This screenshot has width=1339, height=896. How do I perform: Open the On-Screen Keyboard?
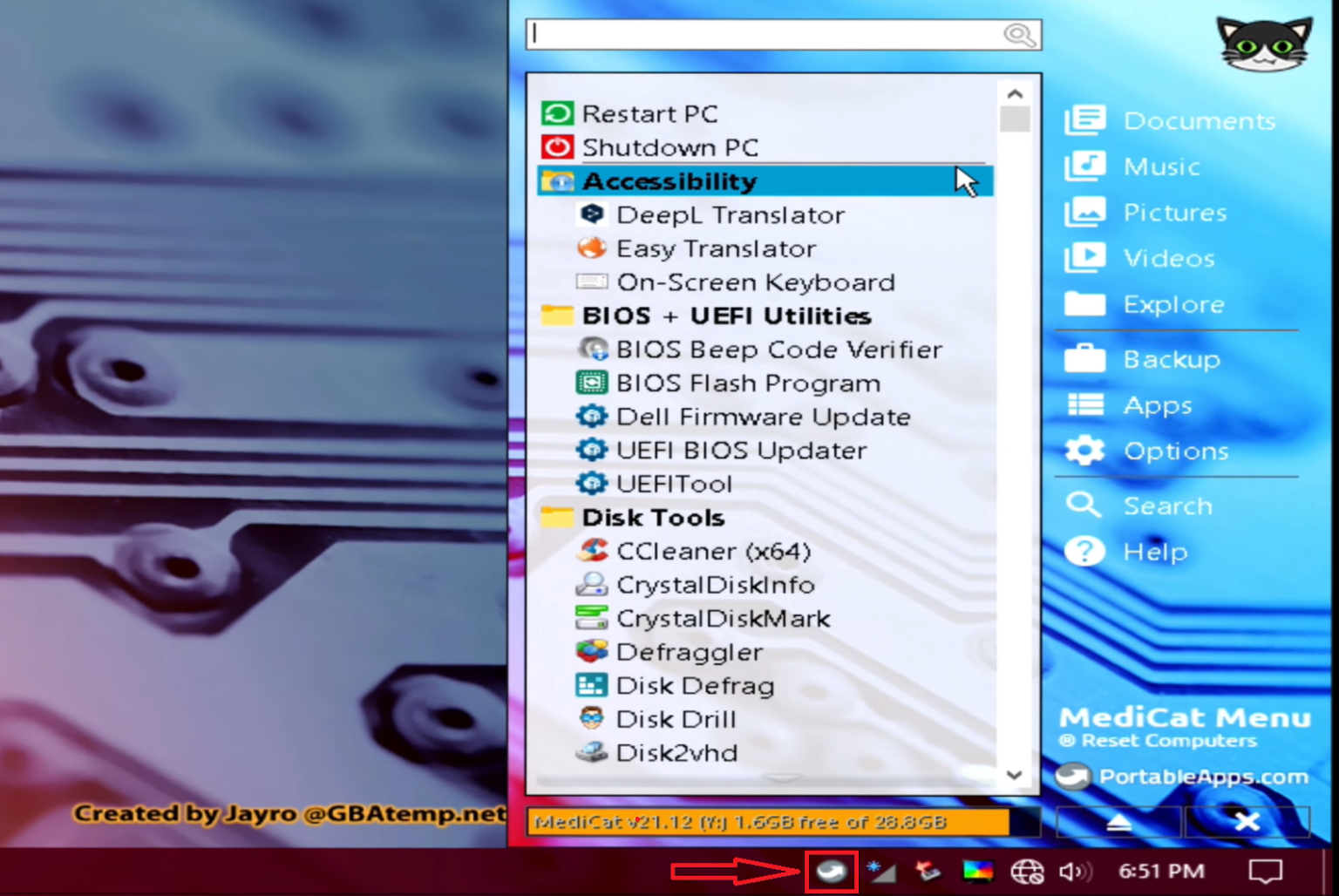click(755, 282)
